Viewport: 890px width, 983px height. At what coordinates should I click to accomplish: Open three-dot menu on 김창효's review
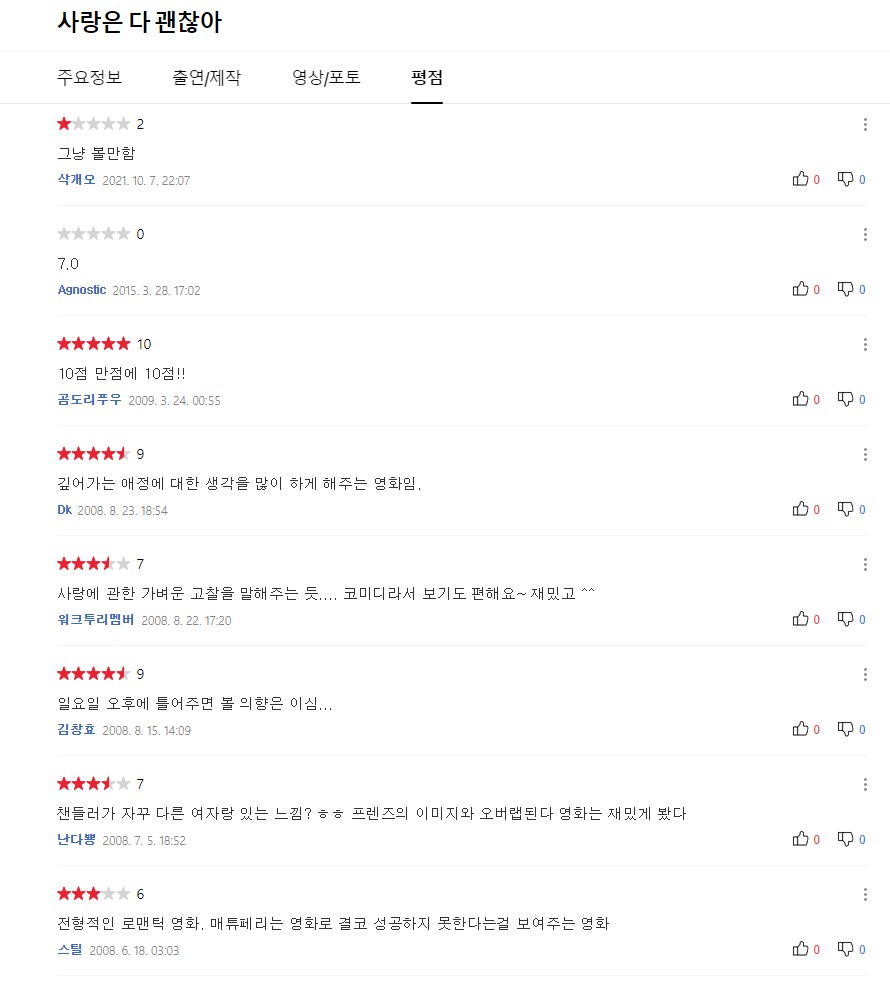click(x=865, y=675)
